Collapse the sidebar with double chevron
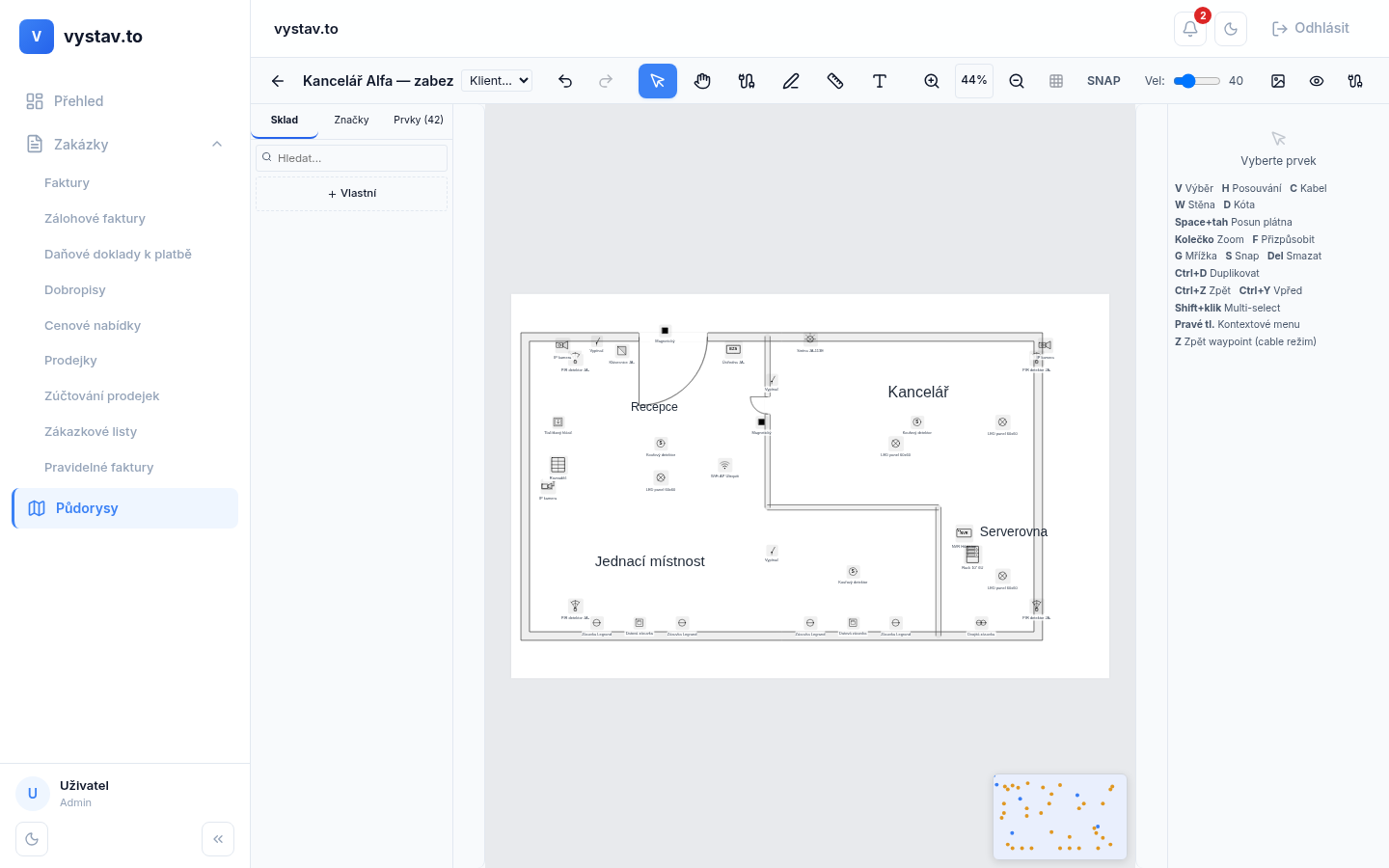The height and width of the screenshot is (868, 1389). tap(218, 839)
